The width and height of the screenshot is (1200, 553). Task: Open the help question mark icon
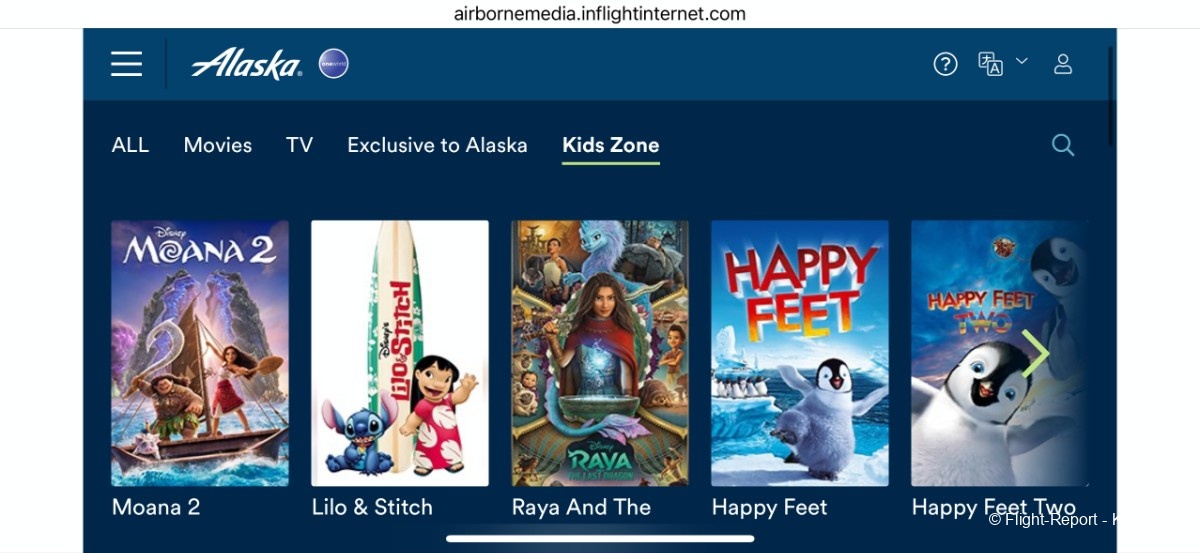point(945,64)
